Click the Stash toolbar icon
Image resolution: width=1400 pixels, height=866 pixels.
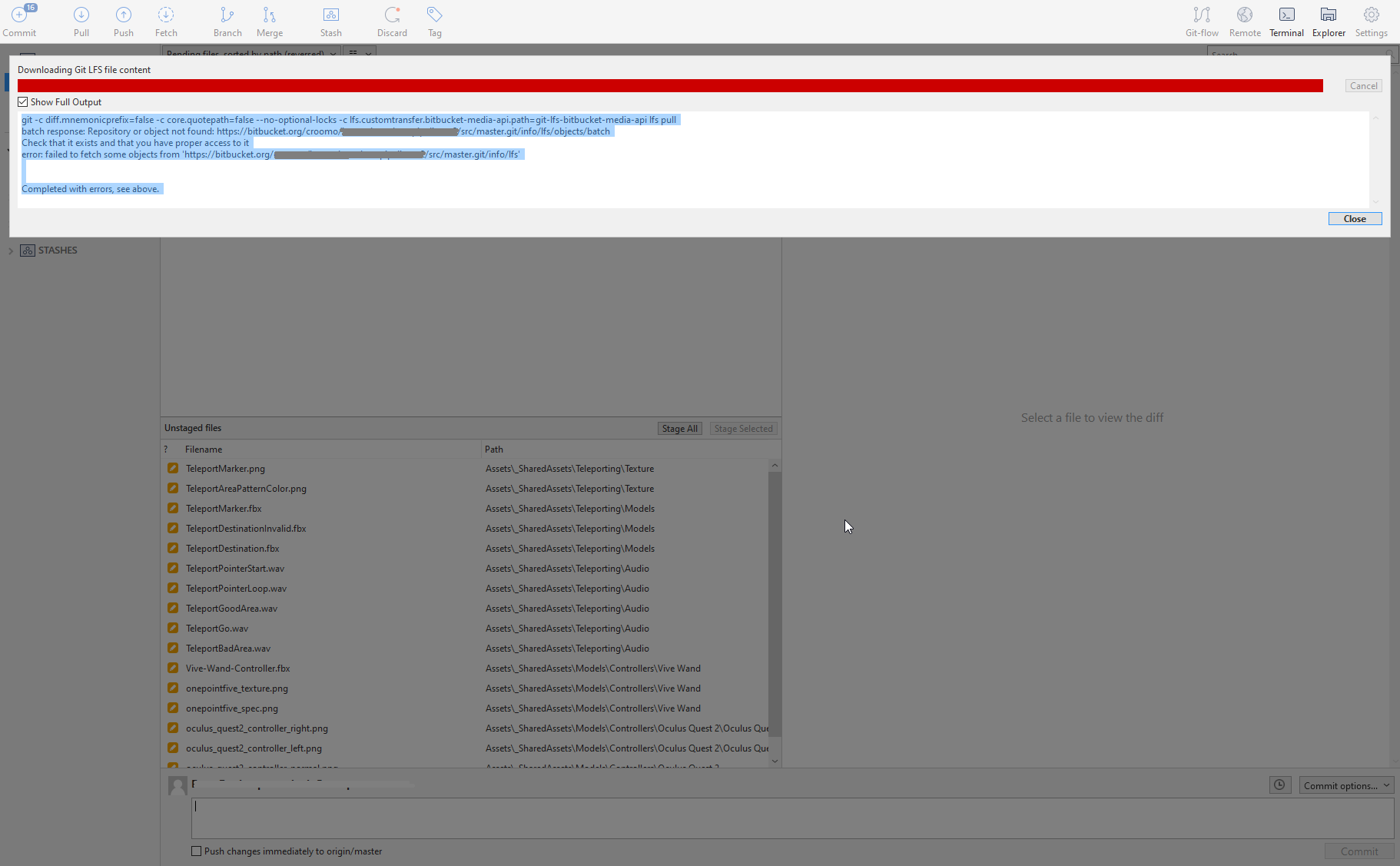click(331, 21)
